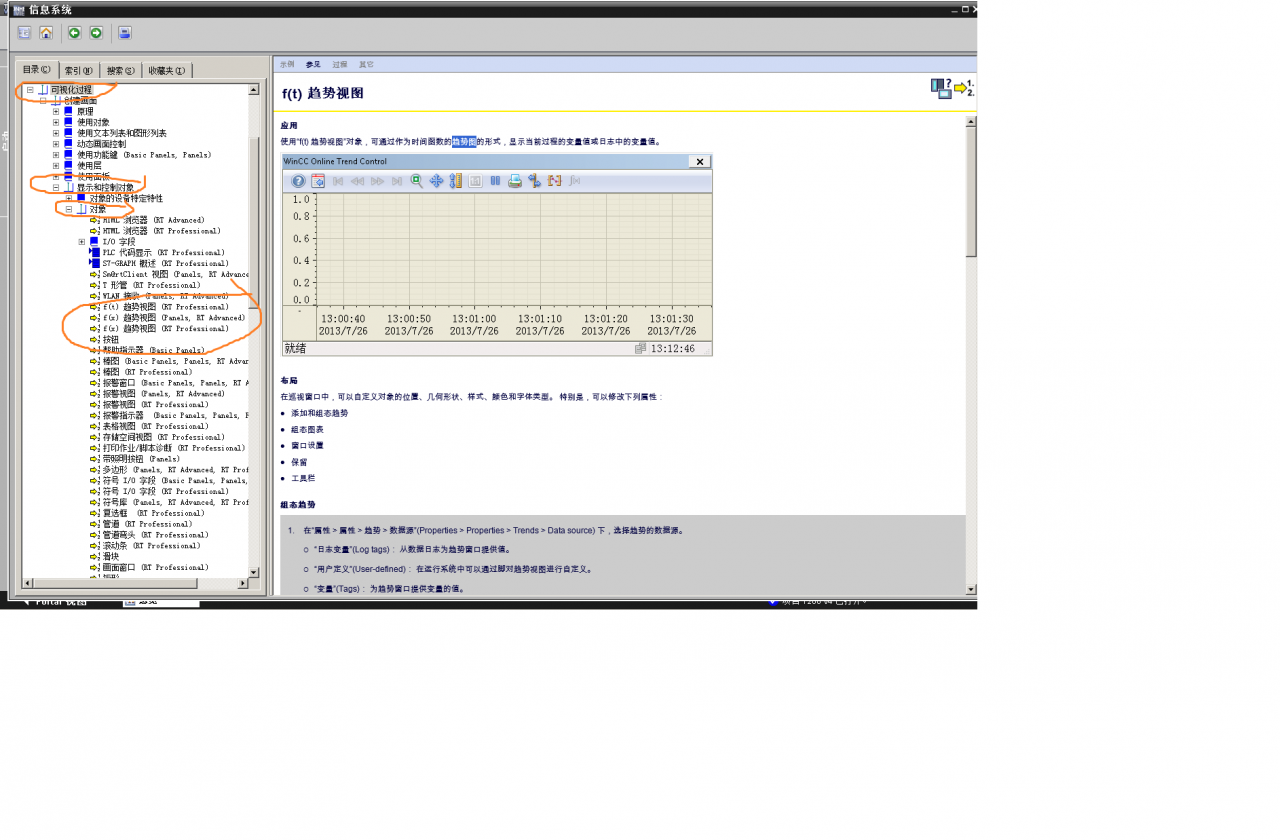The image size is (1280, 840).
Task: Expand the 使用对象 tree node
Action: click(x=56, y=122)
